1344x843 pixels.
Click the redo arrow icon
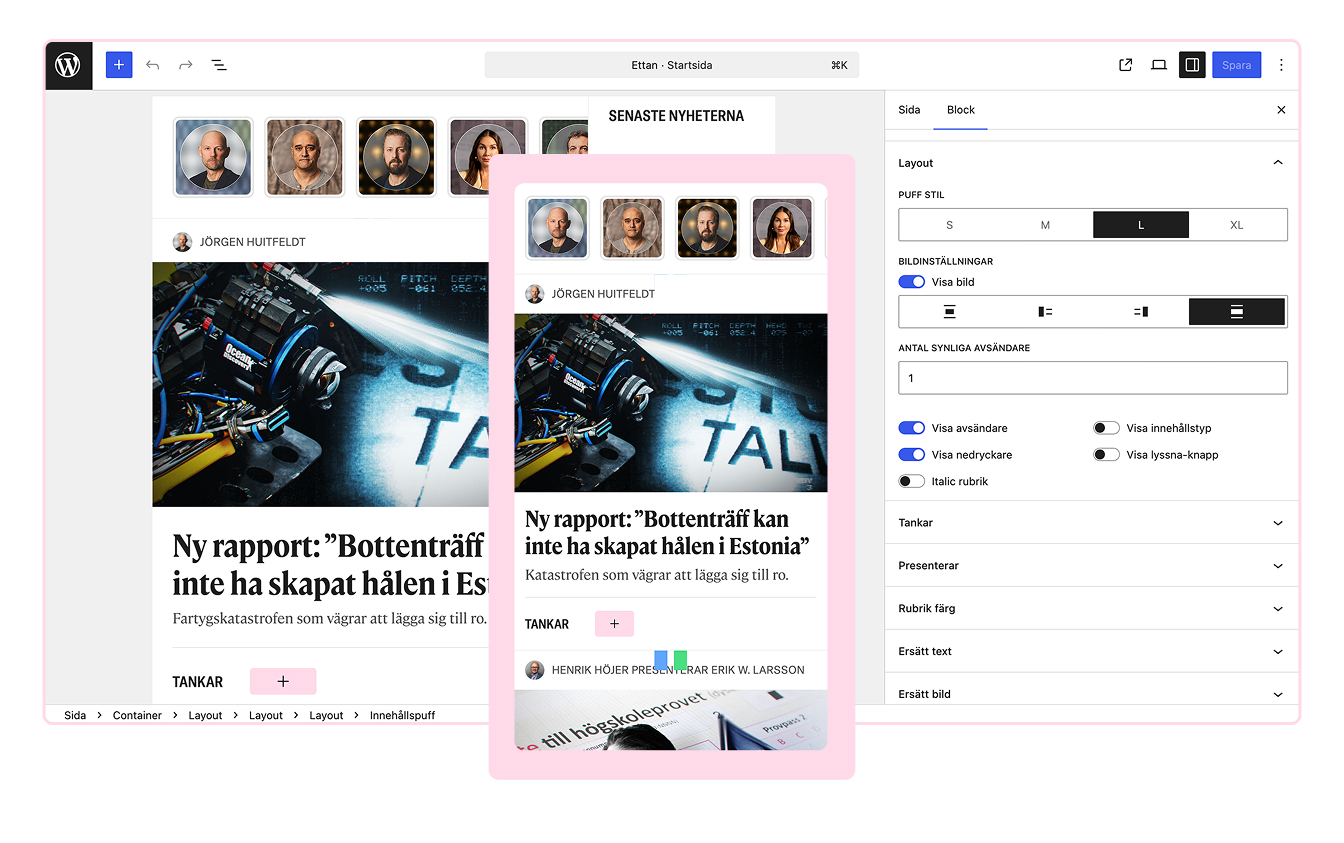coord(185,65)
